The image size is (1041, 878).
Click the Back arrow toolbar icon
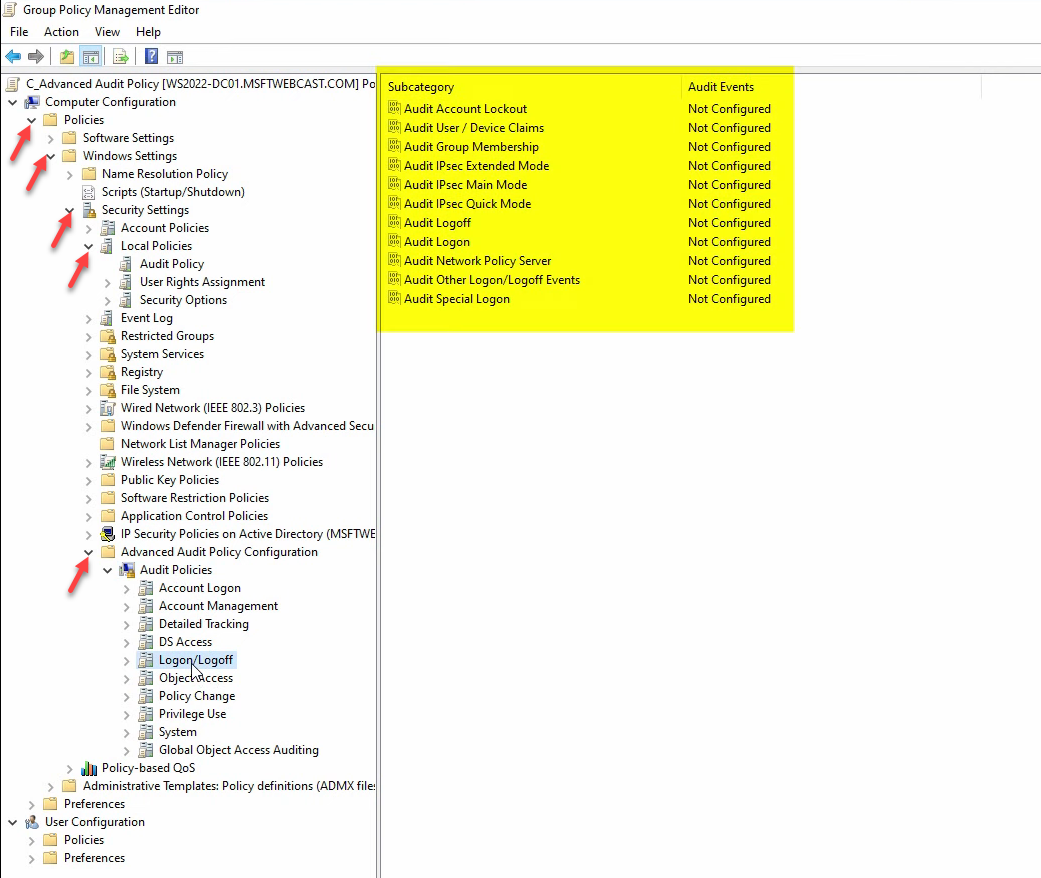tap(13, 56)
